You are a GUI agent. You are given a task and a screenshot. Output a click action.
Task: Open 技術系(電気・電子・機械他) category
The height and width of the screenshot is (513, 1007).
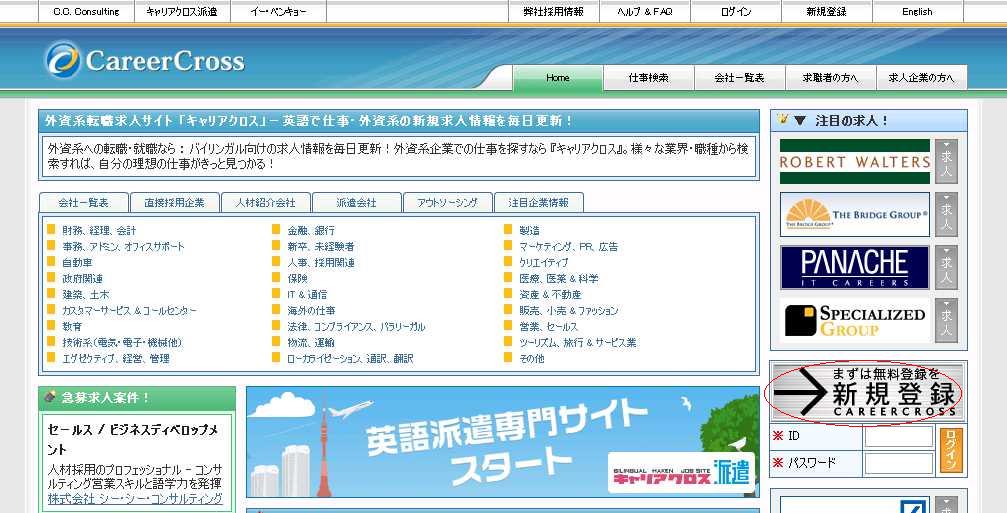tap(122, 343)
